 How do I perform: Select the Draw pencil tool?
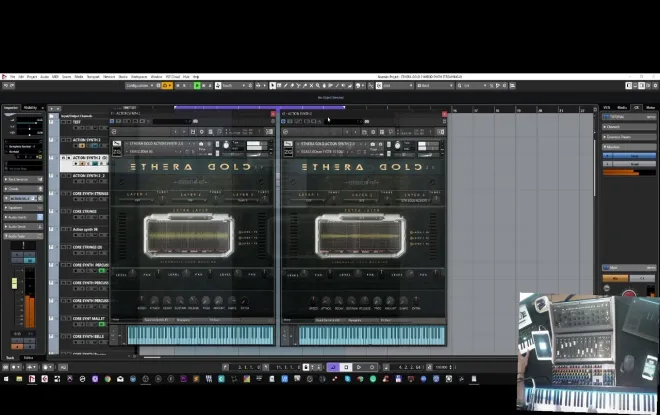[285, 85]
